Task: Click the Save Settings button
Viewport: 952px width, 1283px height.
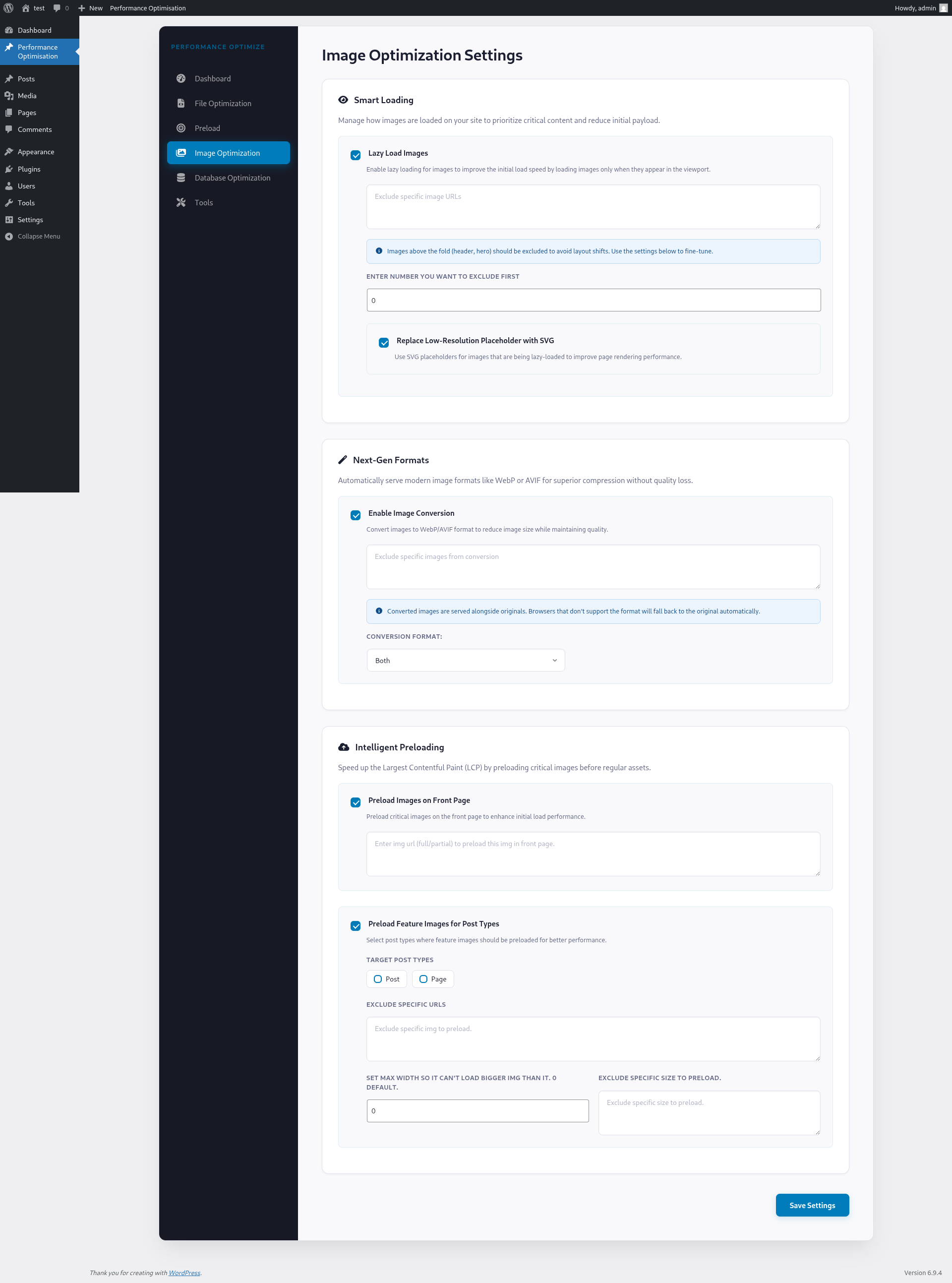Action: (812, 1205)
